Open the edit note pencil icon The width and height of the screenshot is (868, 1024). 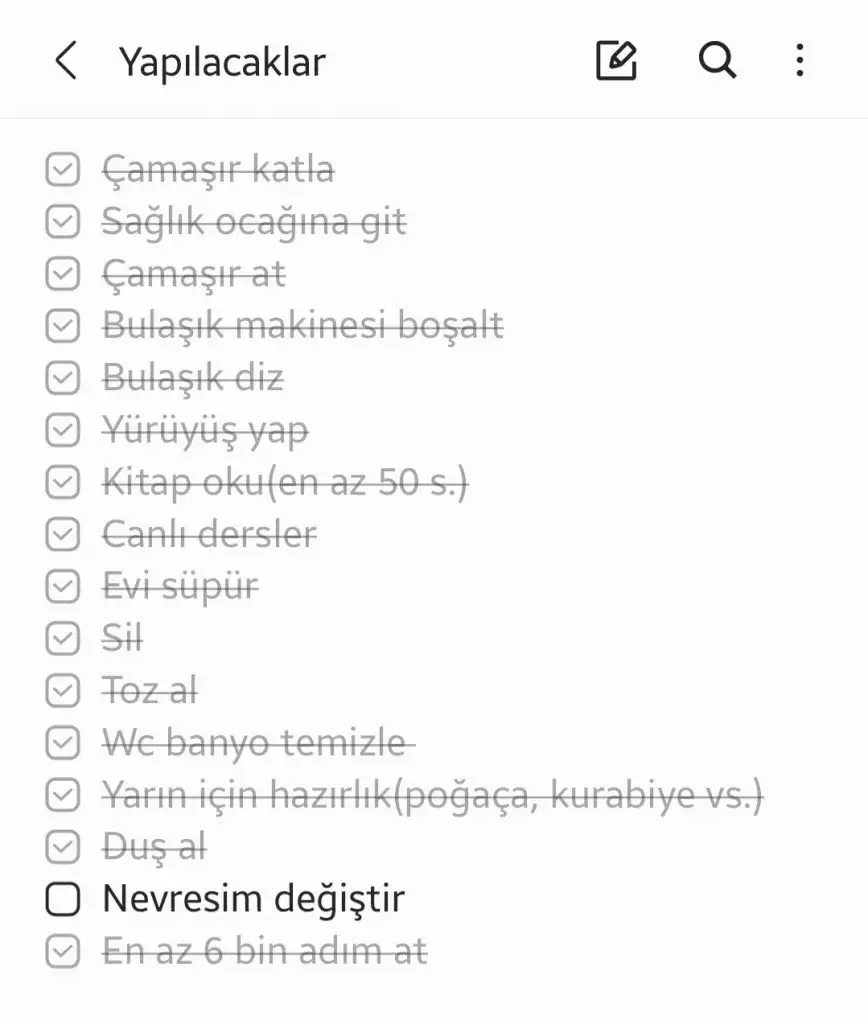click(616, 61)
